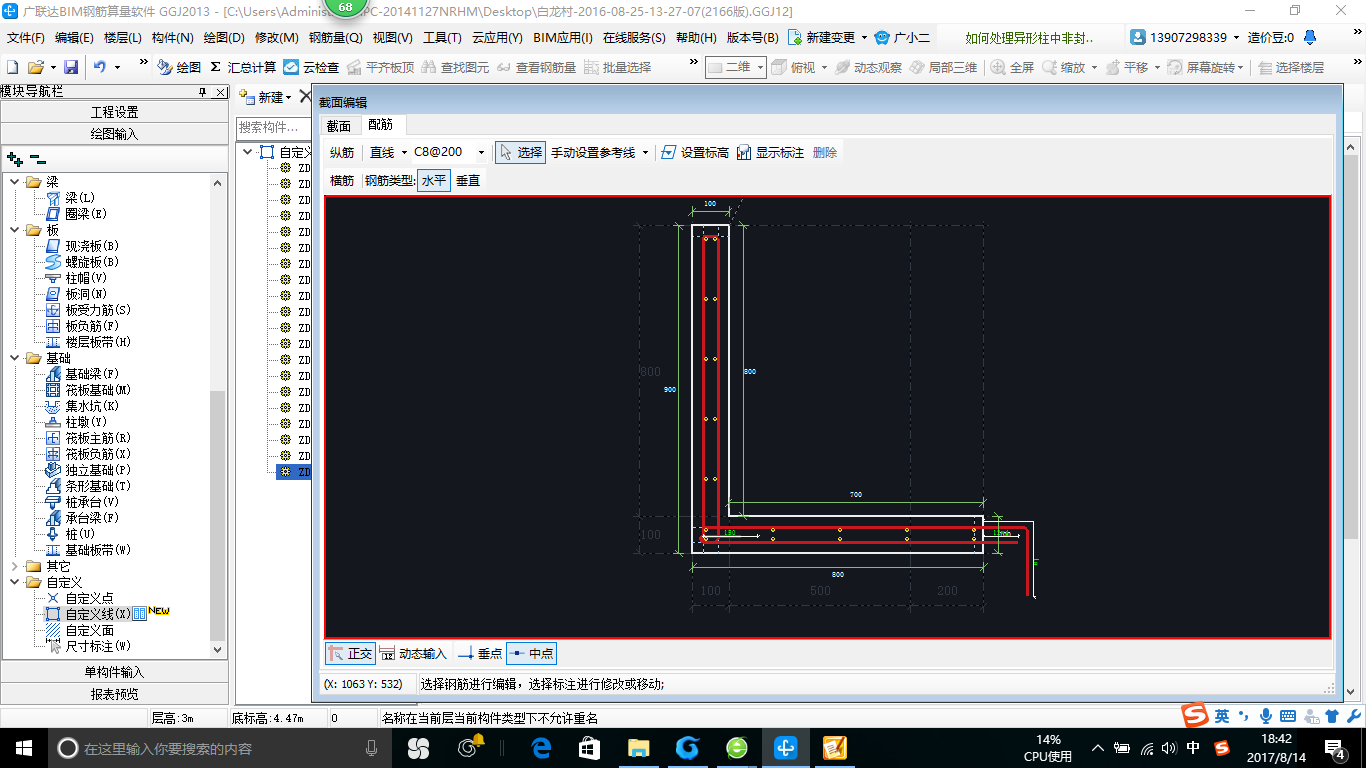This screenshot has width=1366, height=768.
Task: Click 全屏 fullscreen tool
Action: click(1013, 67)
